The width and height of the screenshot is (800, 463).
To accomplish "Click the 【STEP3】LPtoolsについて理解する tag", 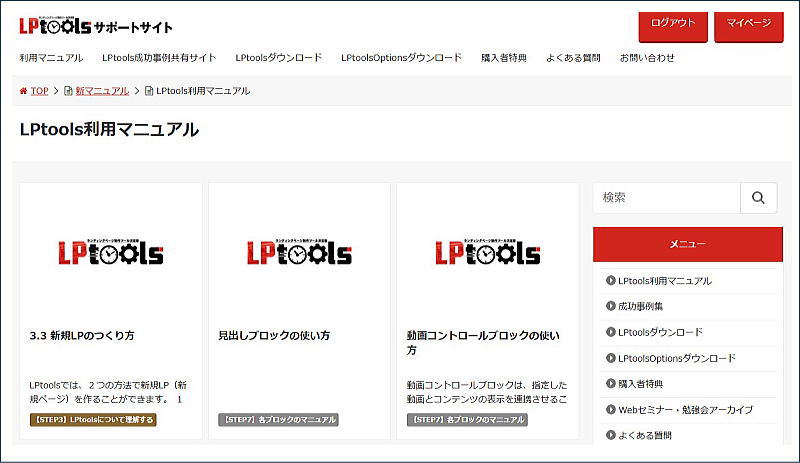I will coord(93,420).
